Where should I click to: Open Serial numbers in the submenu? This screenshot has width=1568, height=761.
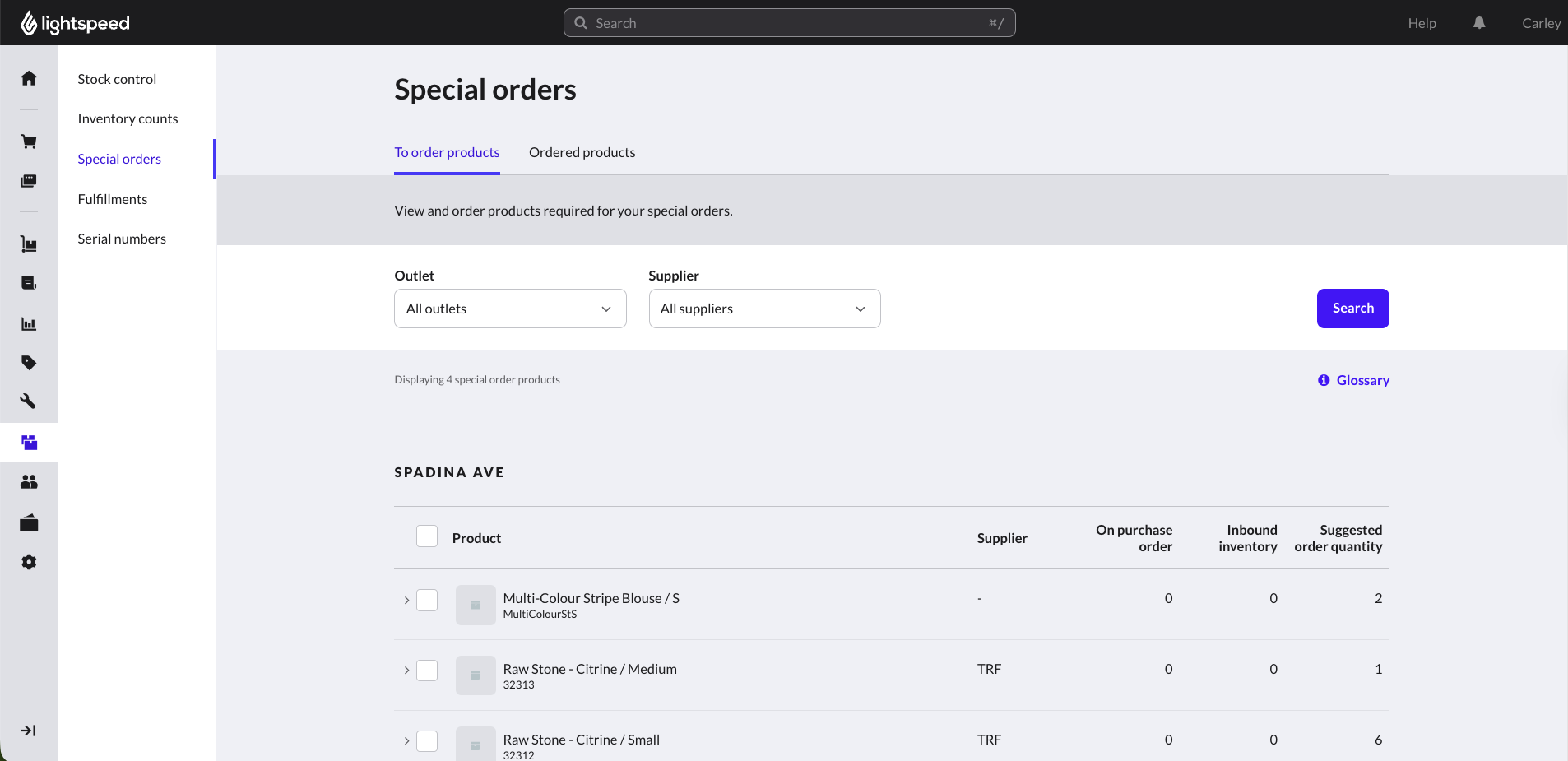[122, 239]
